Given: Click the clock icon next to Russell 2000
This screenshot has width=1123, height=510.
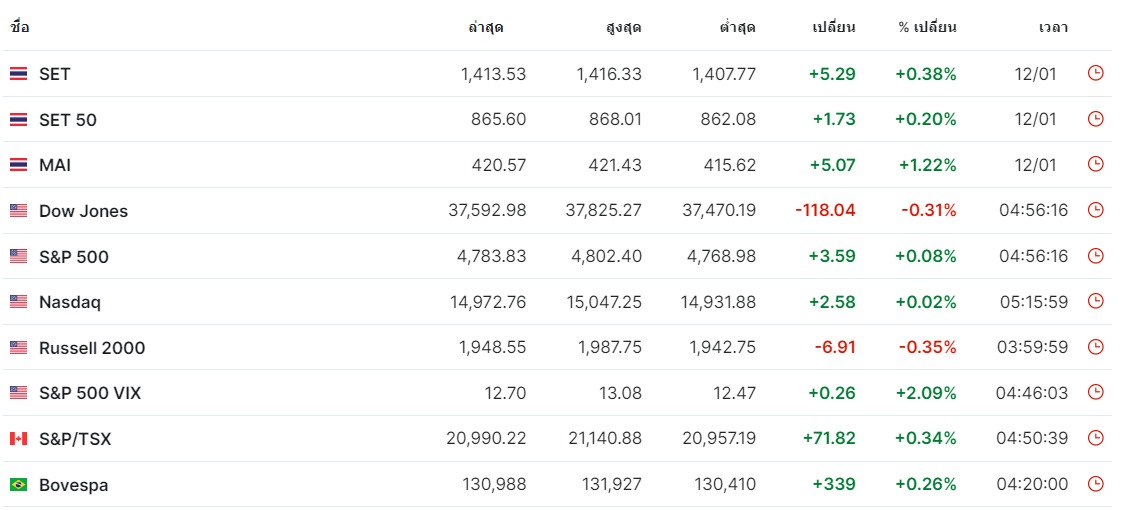Looking at the screenshot, I should (1095, 347).
